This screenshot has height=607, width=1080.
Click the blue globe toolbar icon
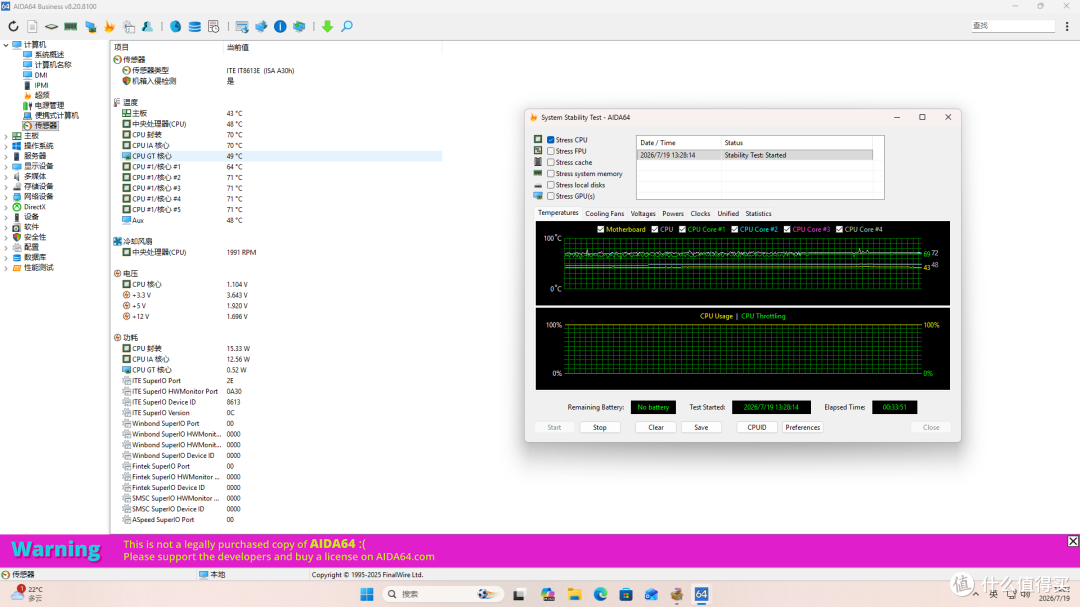pos(176,26)
